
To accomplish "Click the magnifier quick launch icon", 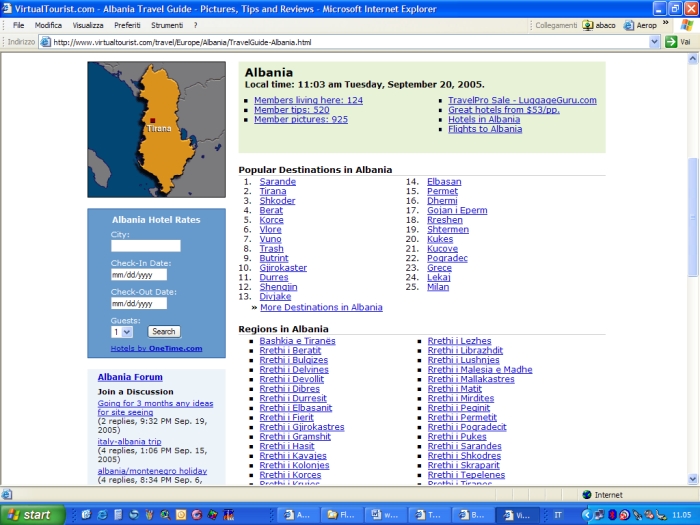I will 165,515.
